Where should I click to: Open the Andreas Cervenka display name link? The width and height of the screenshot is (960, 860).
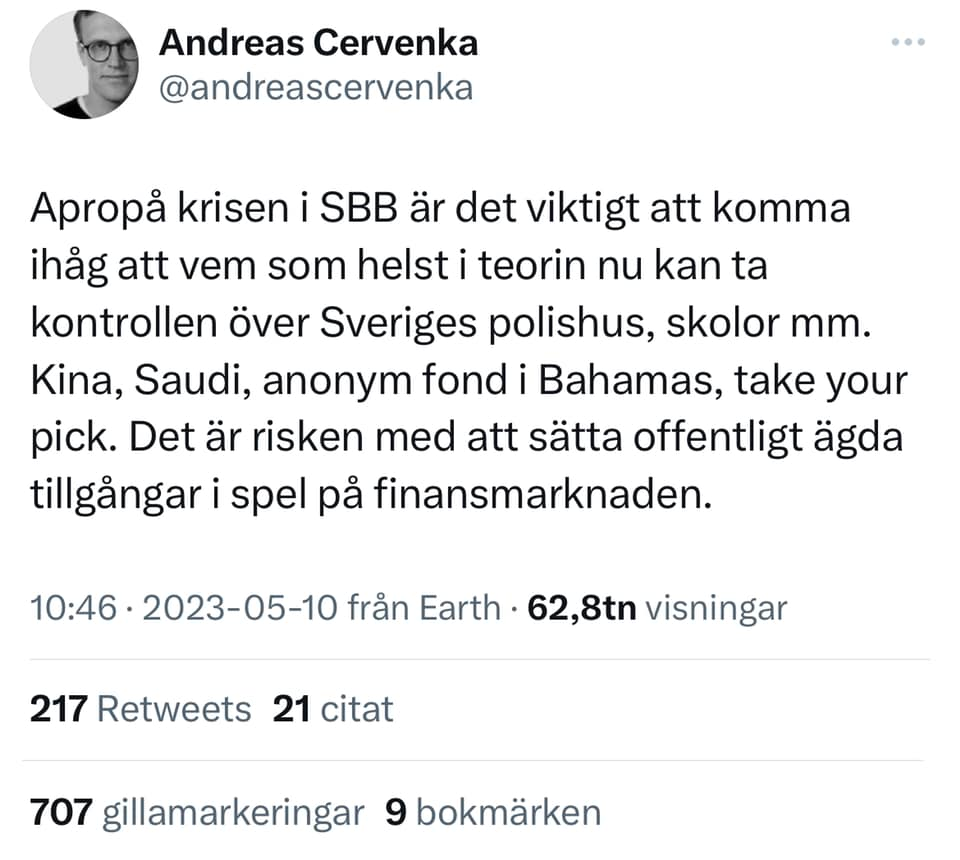coord(318,42)
